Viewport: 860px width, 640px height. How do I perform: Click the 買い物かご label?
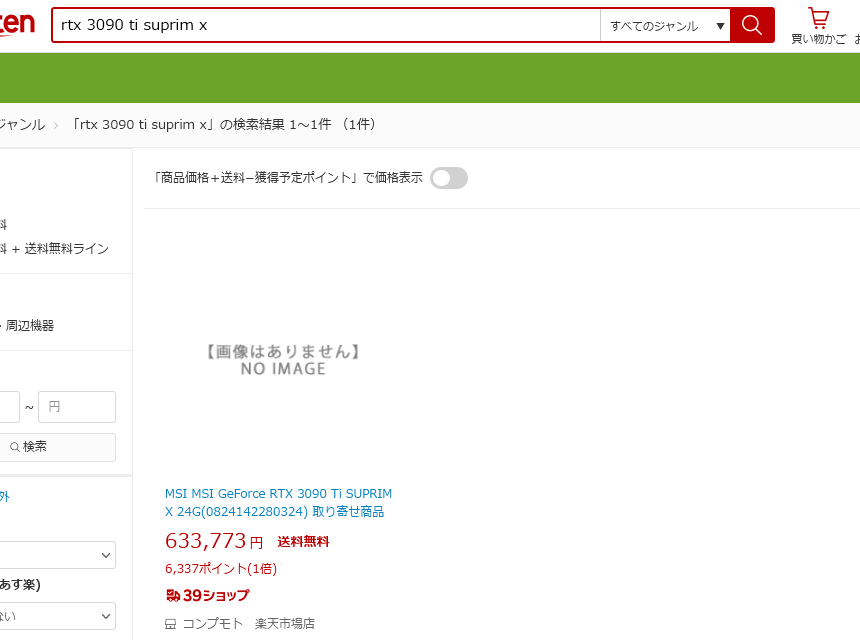coord(818,39)
